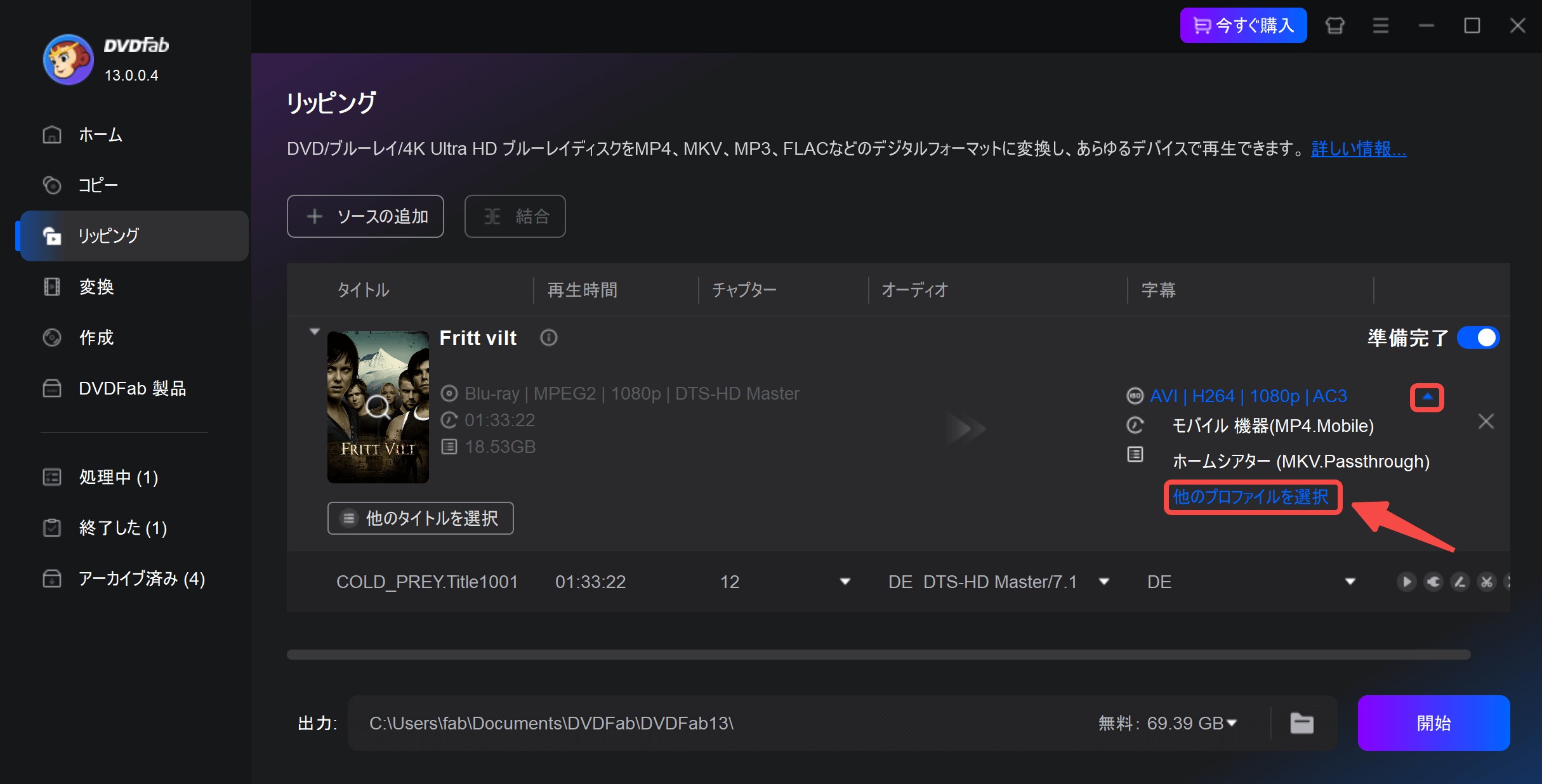Click the 字幕 column header
The image size is (1542, 784).
coord(1158,290)
